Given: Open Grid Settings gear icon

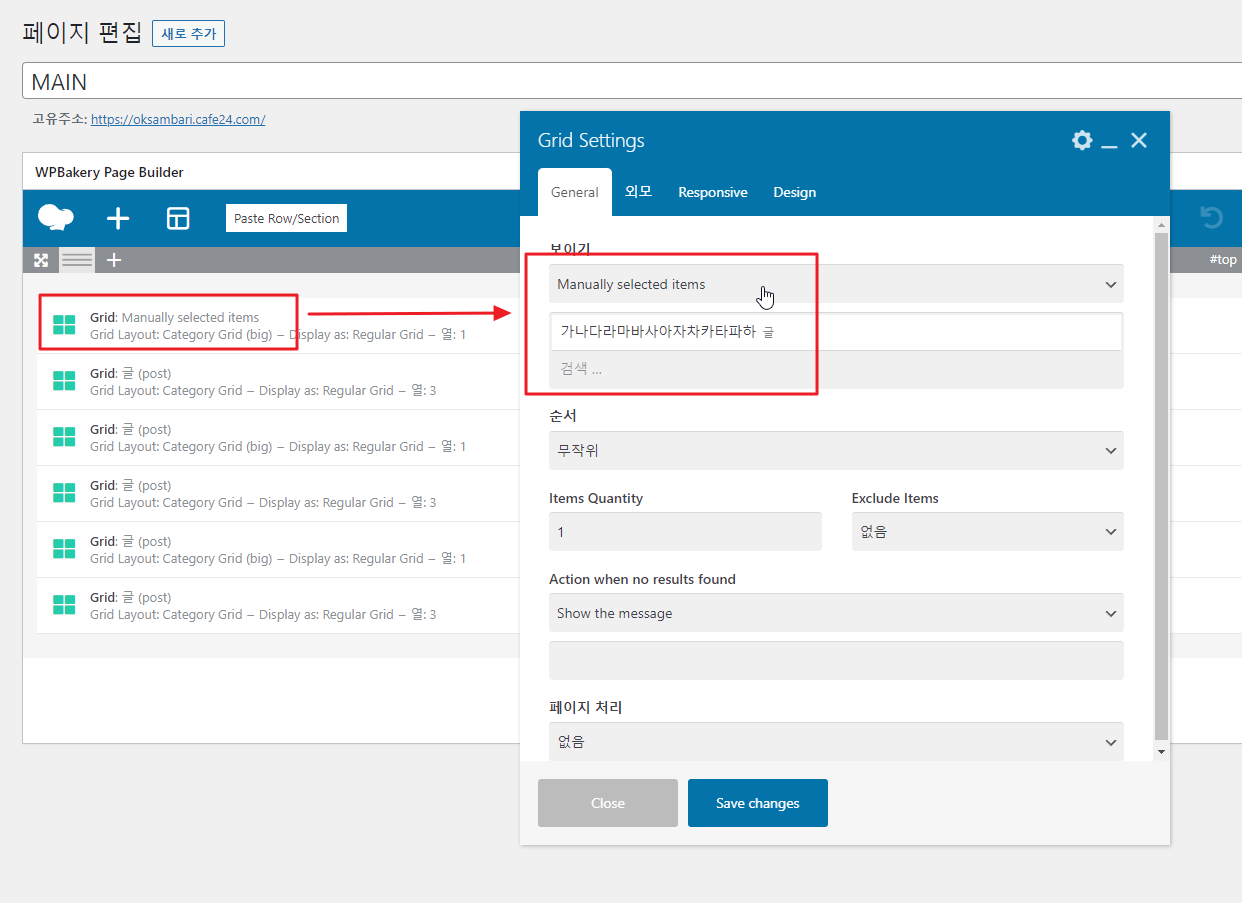Looking at the screenshot, I should point(1082,140).
